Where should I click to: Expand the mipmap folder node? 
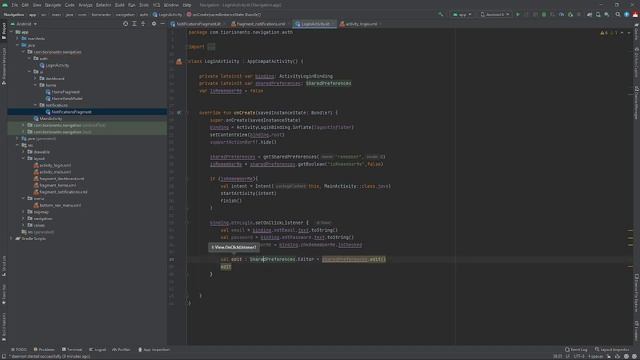point(24,212)
